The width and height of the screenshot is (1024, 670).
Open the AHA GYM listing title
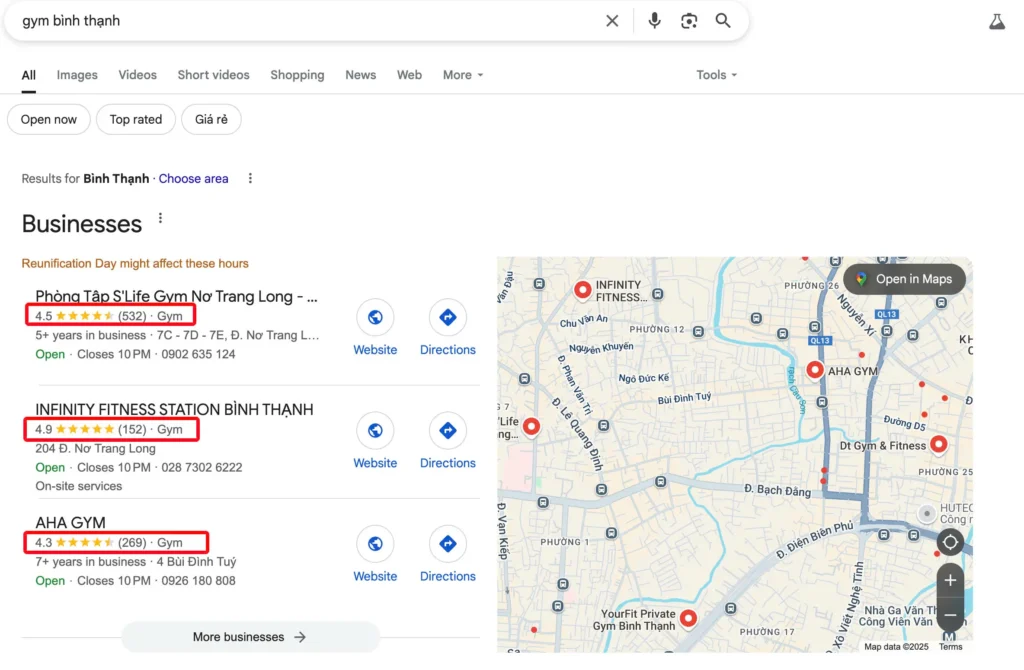71,522
